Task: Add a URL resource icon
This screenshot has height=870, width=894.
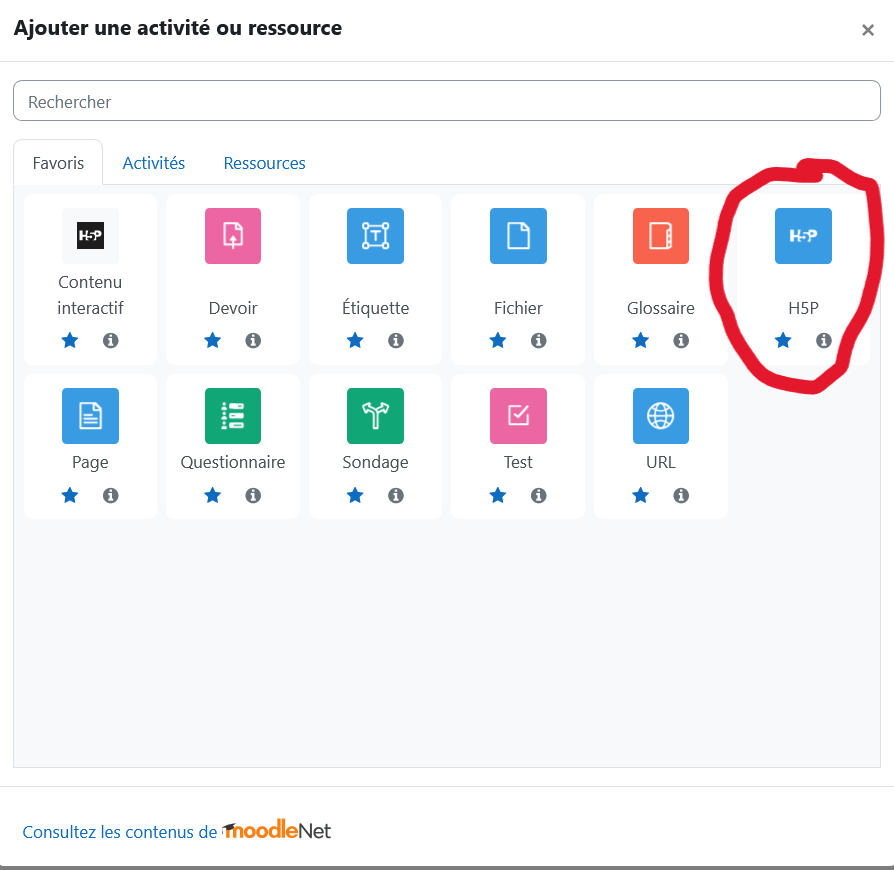Action: click(661, 416)
